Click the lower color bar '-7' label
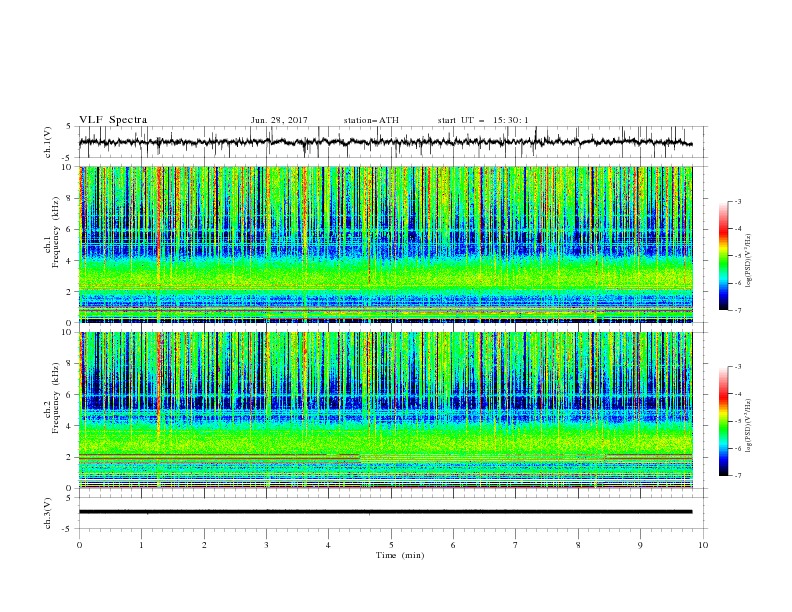792x612 pixels. tap(737, 476)
